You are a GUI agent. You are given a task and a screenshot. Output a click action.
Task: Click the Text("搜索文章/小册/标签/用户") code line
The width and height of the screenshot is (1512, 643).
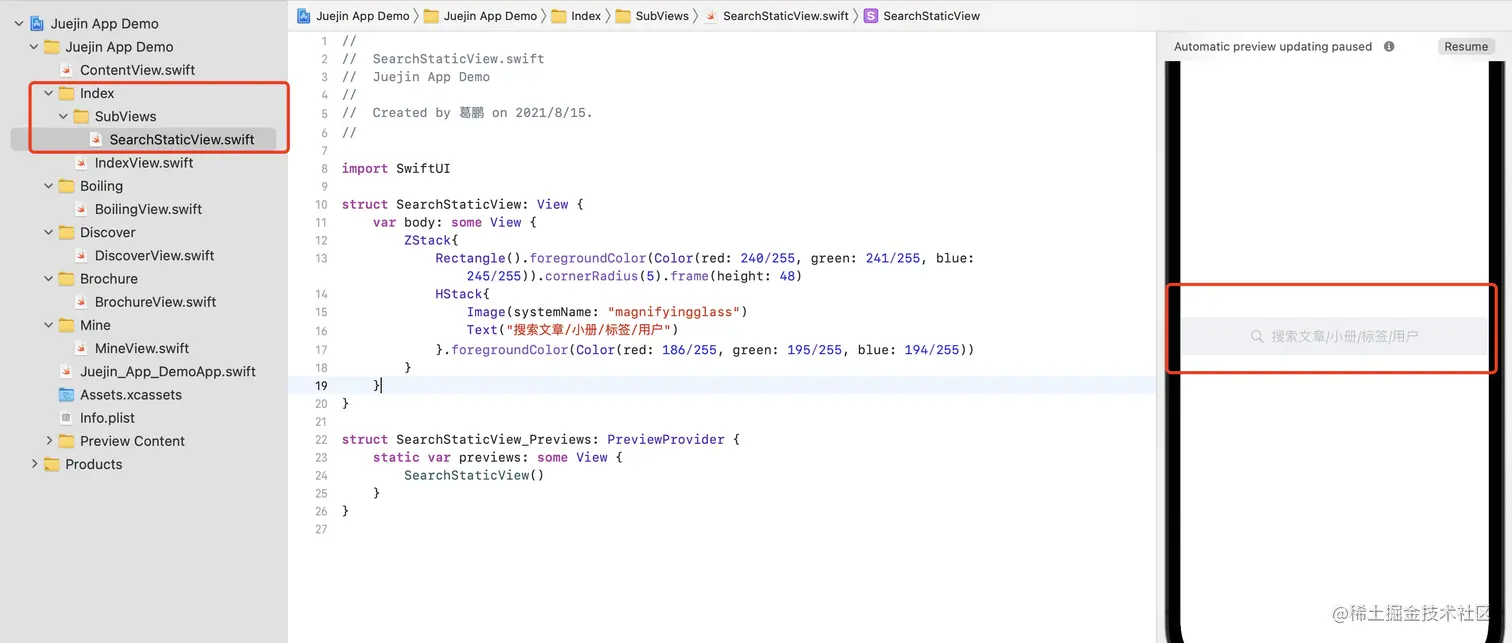pos(572,330)
